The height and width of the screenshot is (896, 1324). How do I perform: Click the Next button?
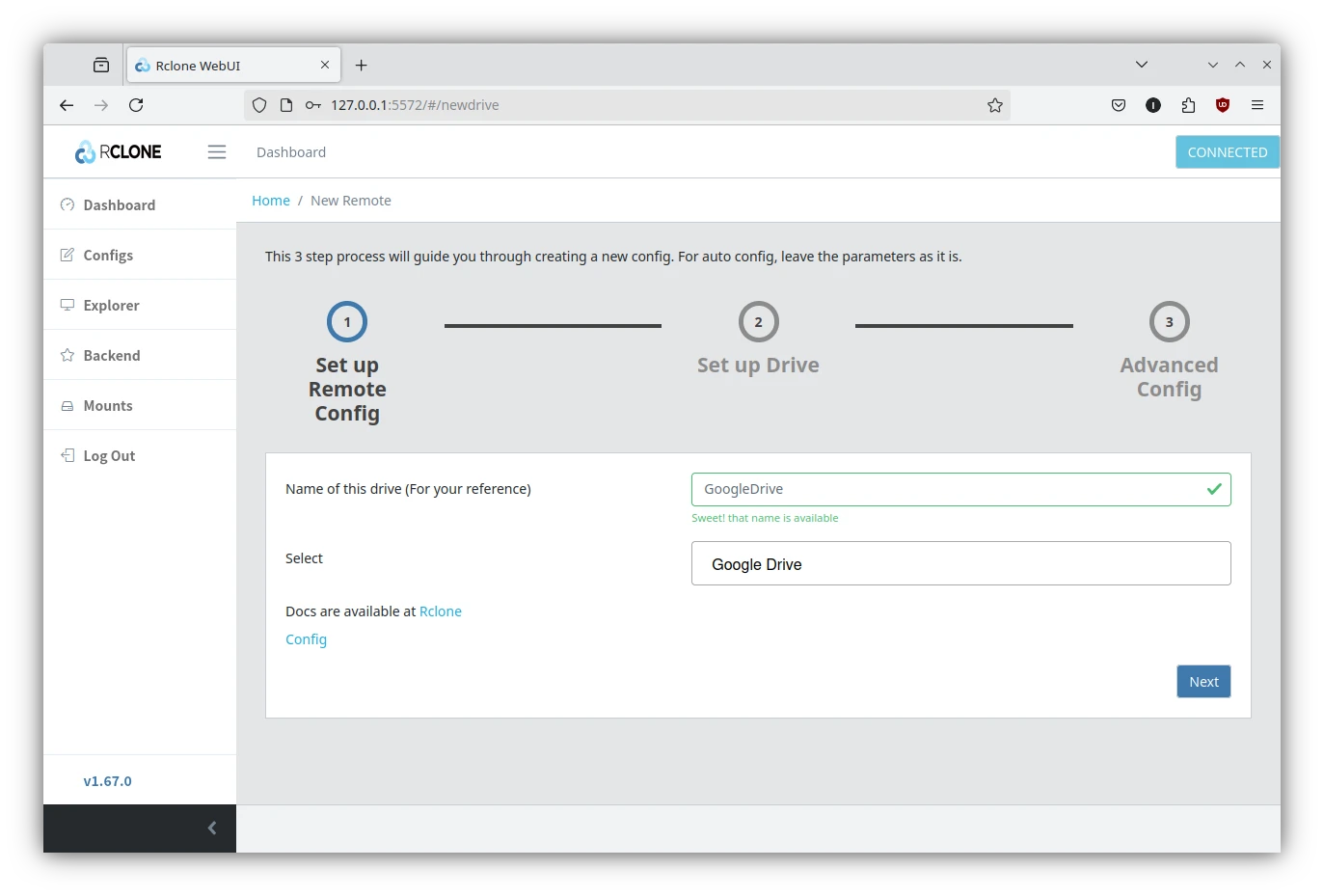(1202, 682)
